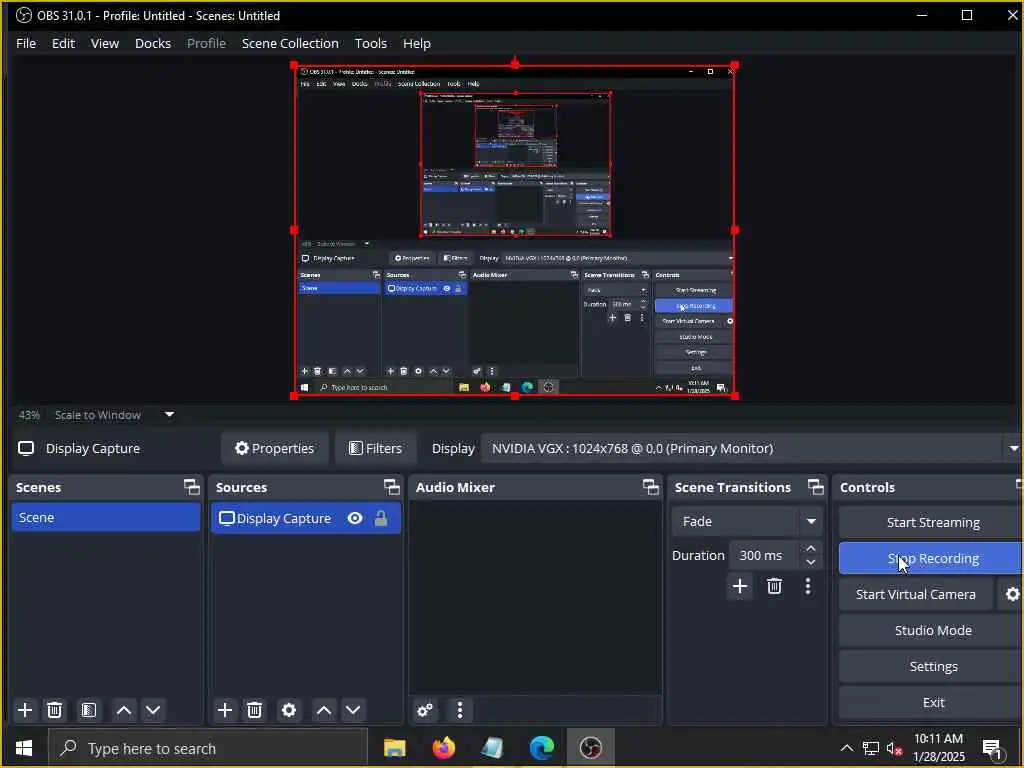The height and width of the screenshot is (768, 1024).
Task: Open the Windows Start menu
Action: [x=24, y=748]
